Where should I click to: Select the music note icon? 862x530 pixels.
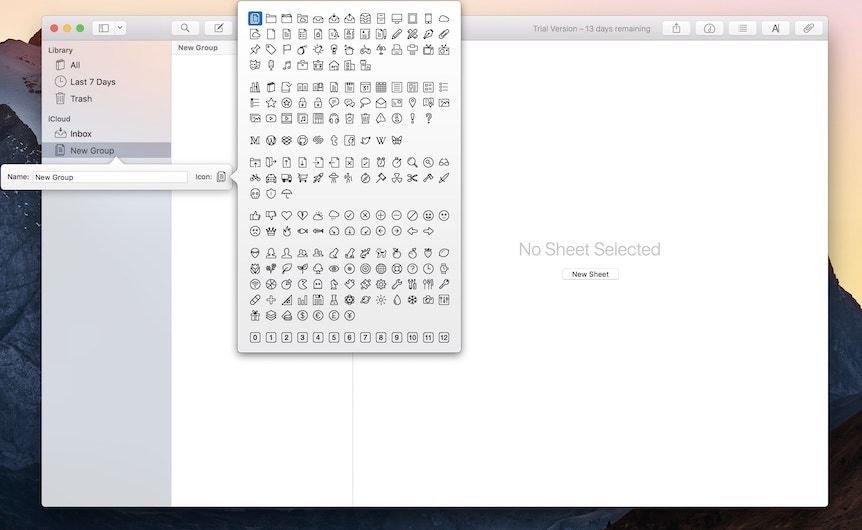[286, 66]
